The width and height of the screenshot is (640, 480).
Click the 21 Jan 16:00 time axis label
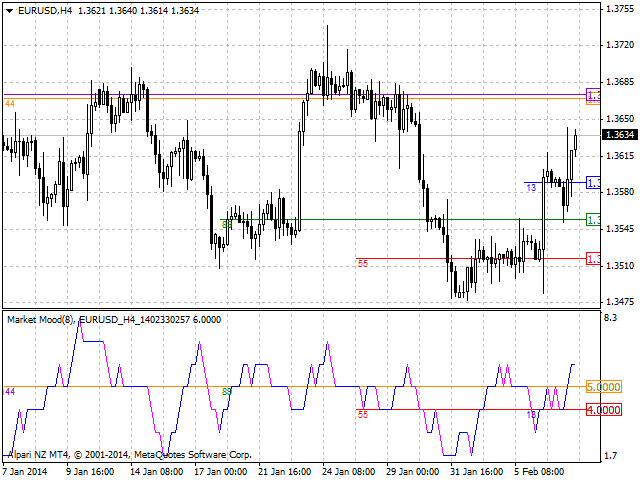click(285, 472)
